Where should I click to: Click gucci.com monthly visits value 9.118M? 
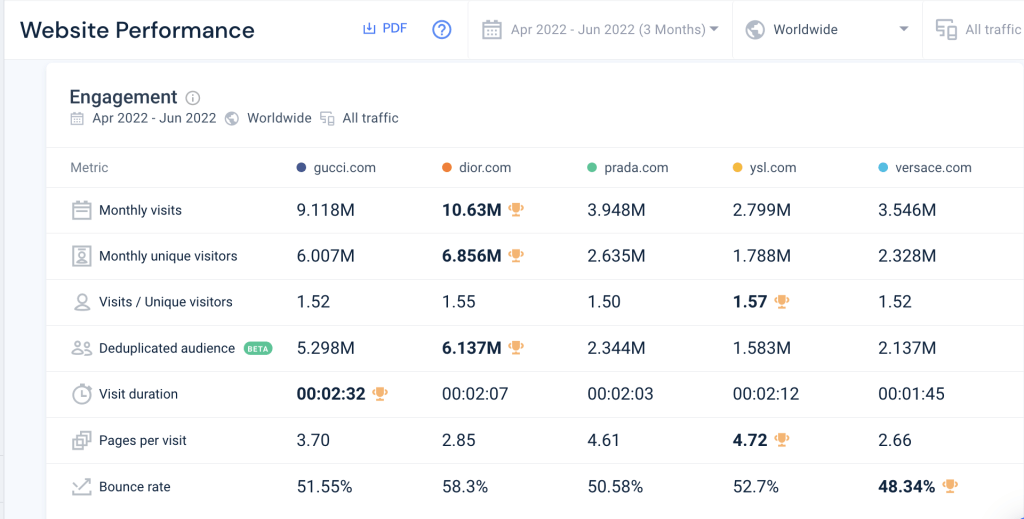(x=325, y=210)
